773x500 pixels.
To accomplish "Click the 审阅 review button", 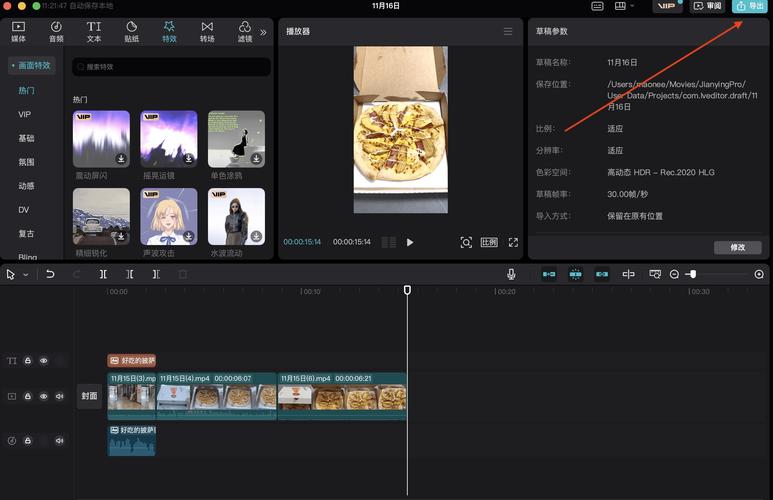I will tap(707, 6).
